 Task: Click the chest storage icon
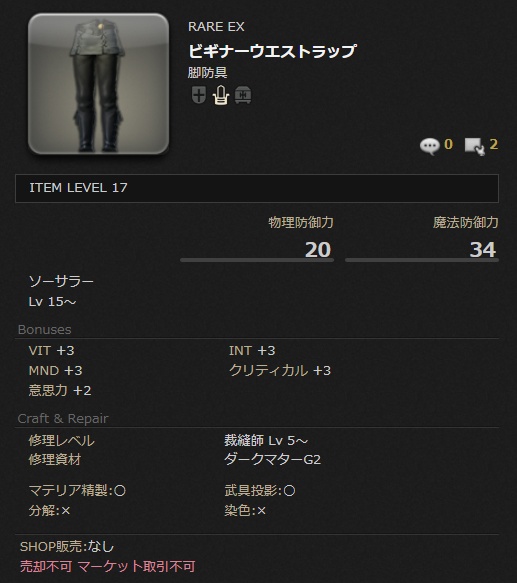tap(243, 95)
